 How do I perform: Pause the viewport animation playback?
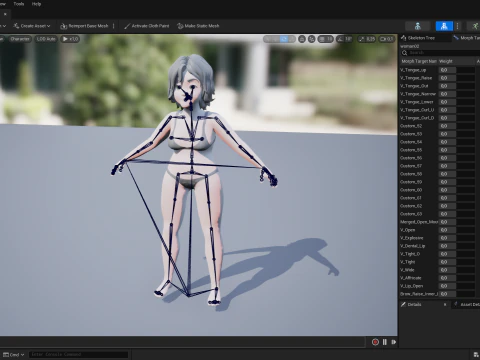[x=385, y=342]
